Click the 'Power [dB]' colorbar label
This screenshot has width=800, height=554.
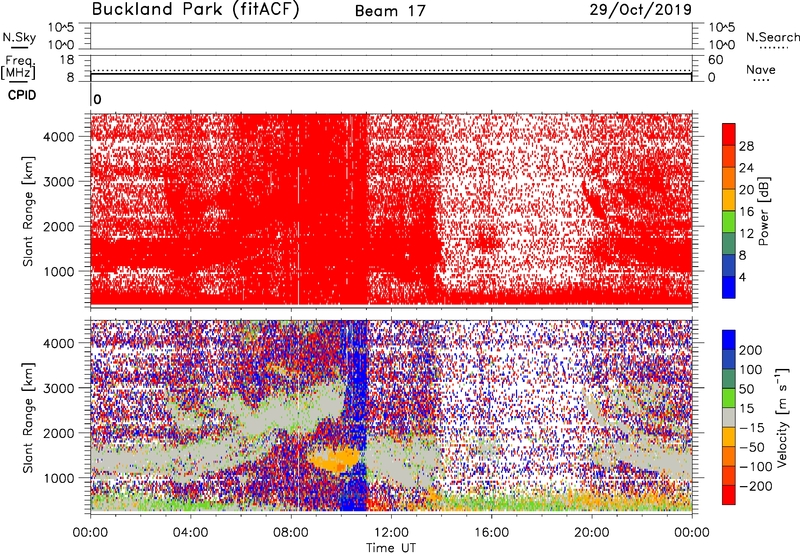click(x=764, y=211)
